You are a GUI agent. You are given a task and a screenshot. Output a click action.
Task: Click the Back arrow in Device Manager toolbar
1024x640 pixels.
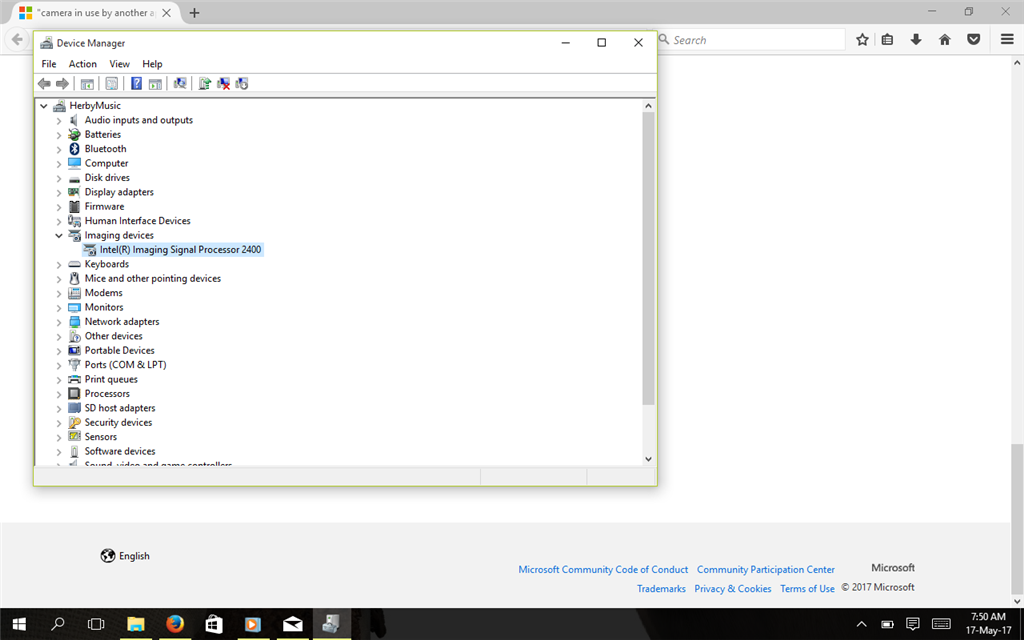click(44, 84)
